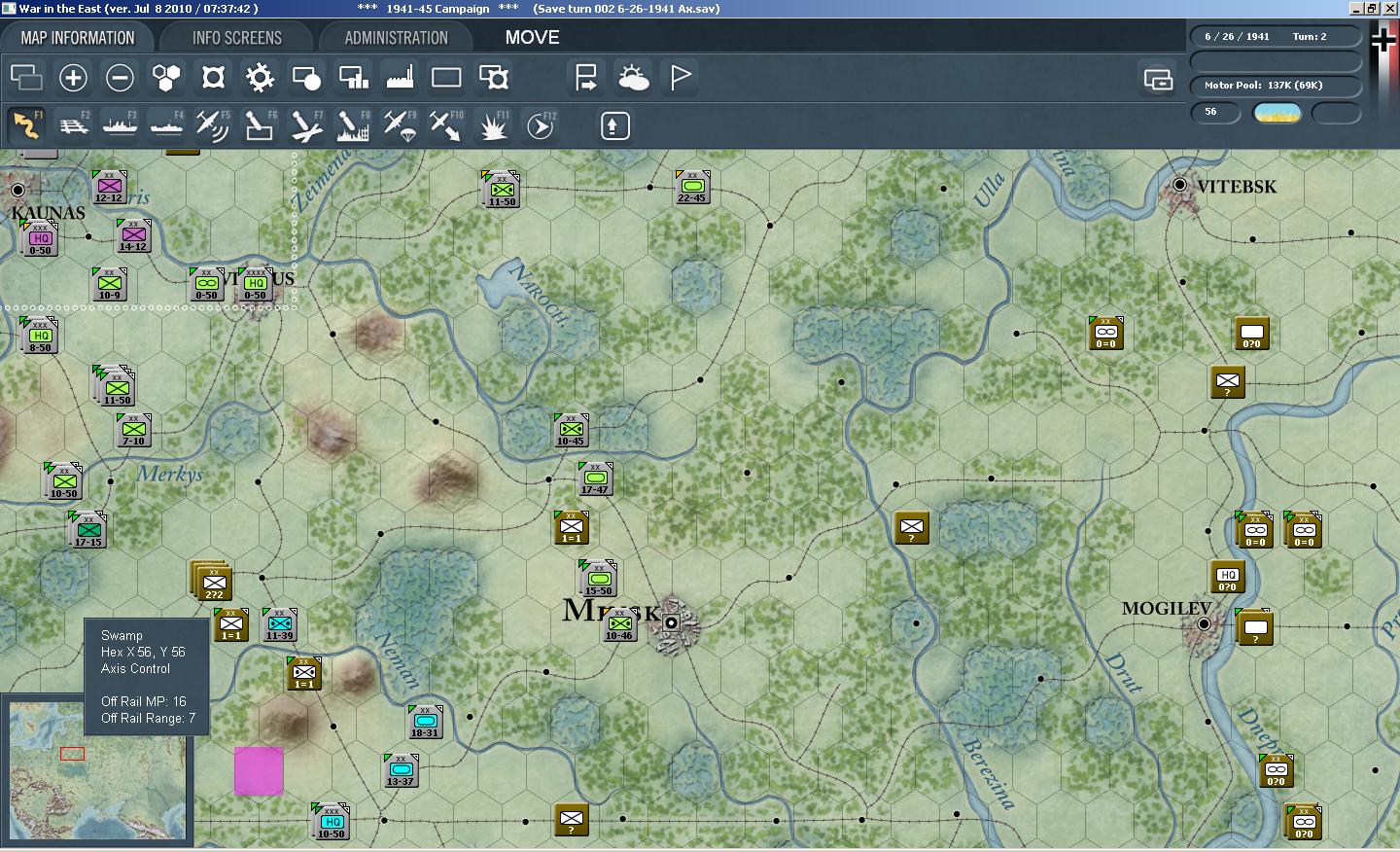Select Bomb Unit mode F6

[x=260, y=125]
